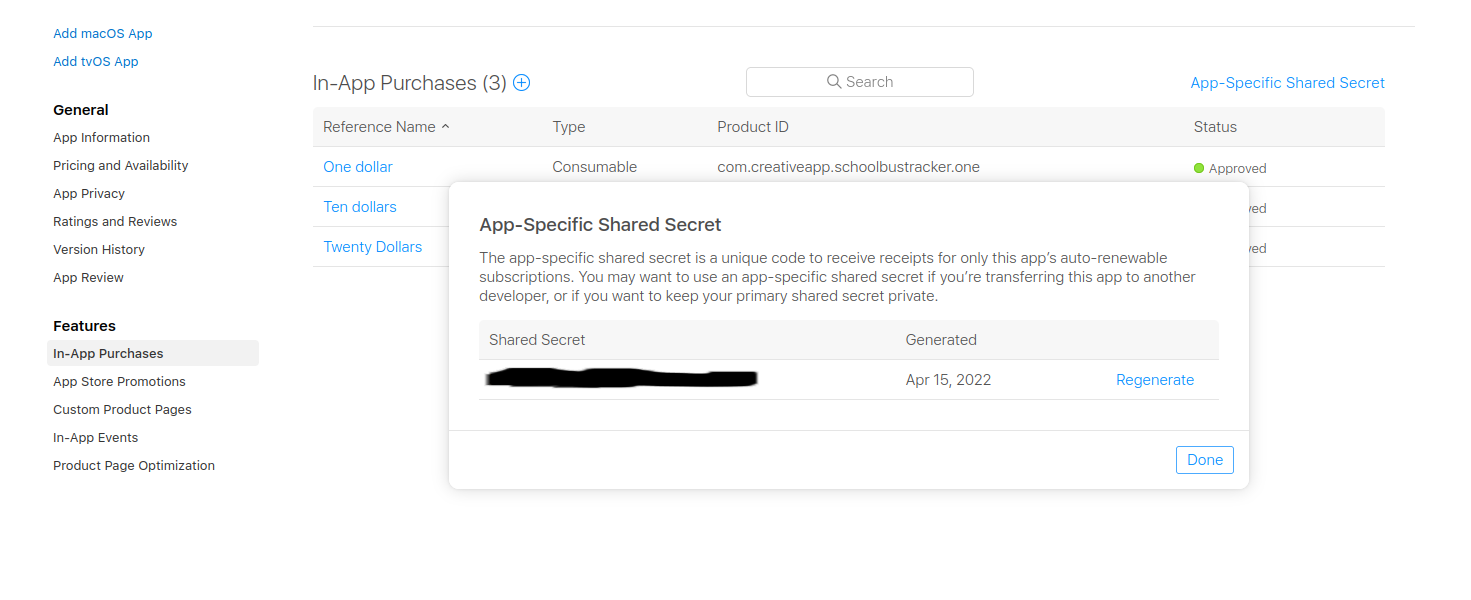Open Pricing and Availability settings
This screenshot has width=1471, height=600.
[x=120, y=165]
